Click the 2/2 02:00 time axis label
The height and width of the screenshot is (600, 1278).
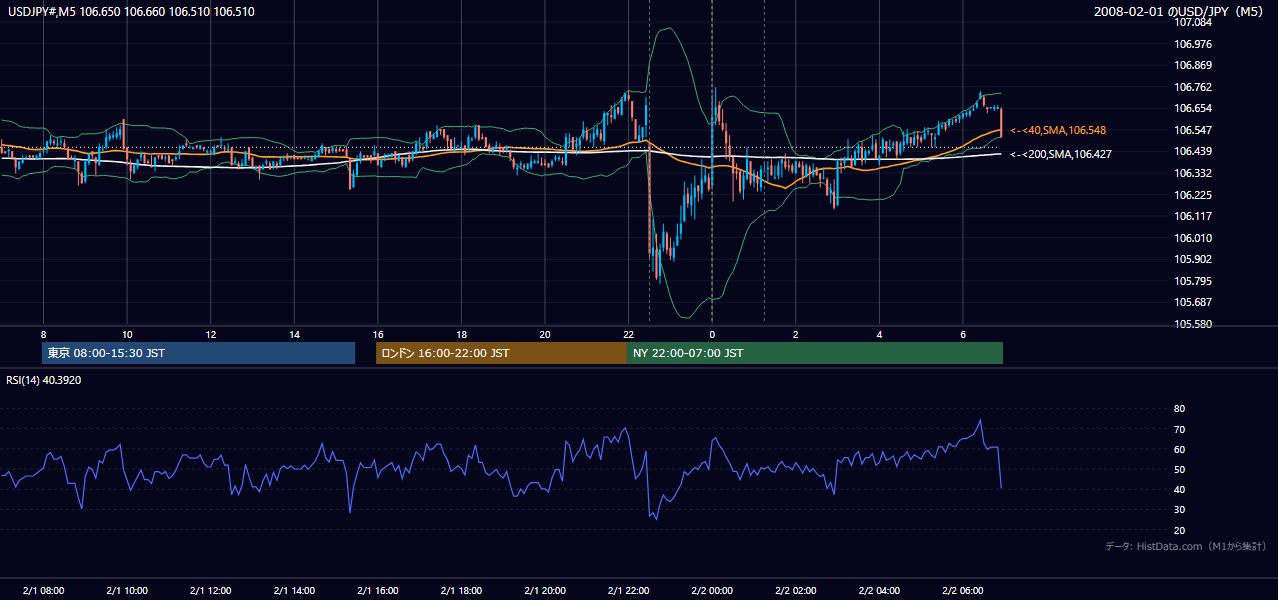796,590
